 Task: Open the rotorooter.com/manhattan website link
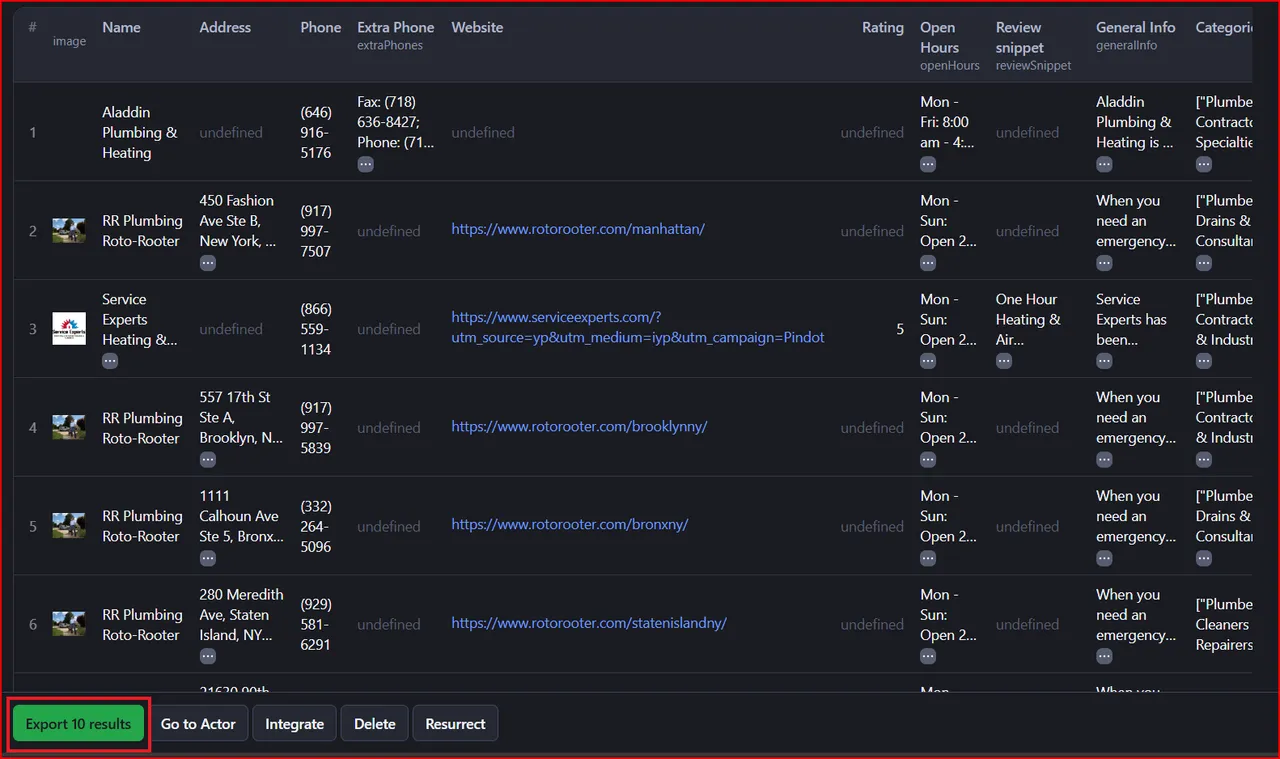click(x=578, y=229)
